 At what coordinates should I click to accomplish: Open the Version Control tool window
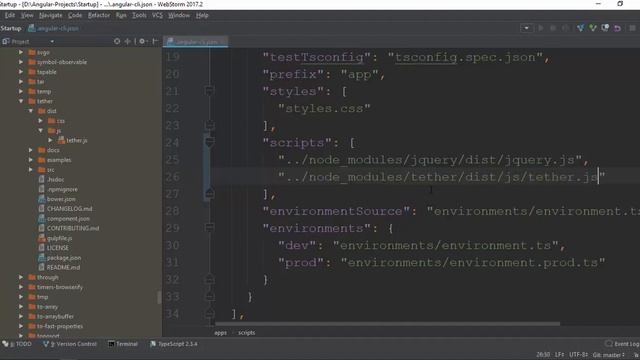(x=70, y=344)
